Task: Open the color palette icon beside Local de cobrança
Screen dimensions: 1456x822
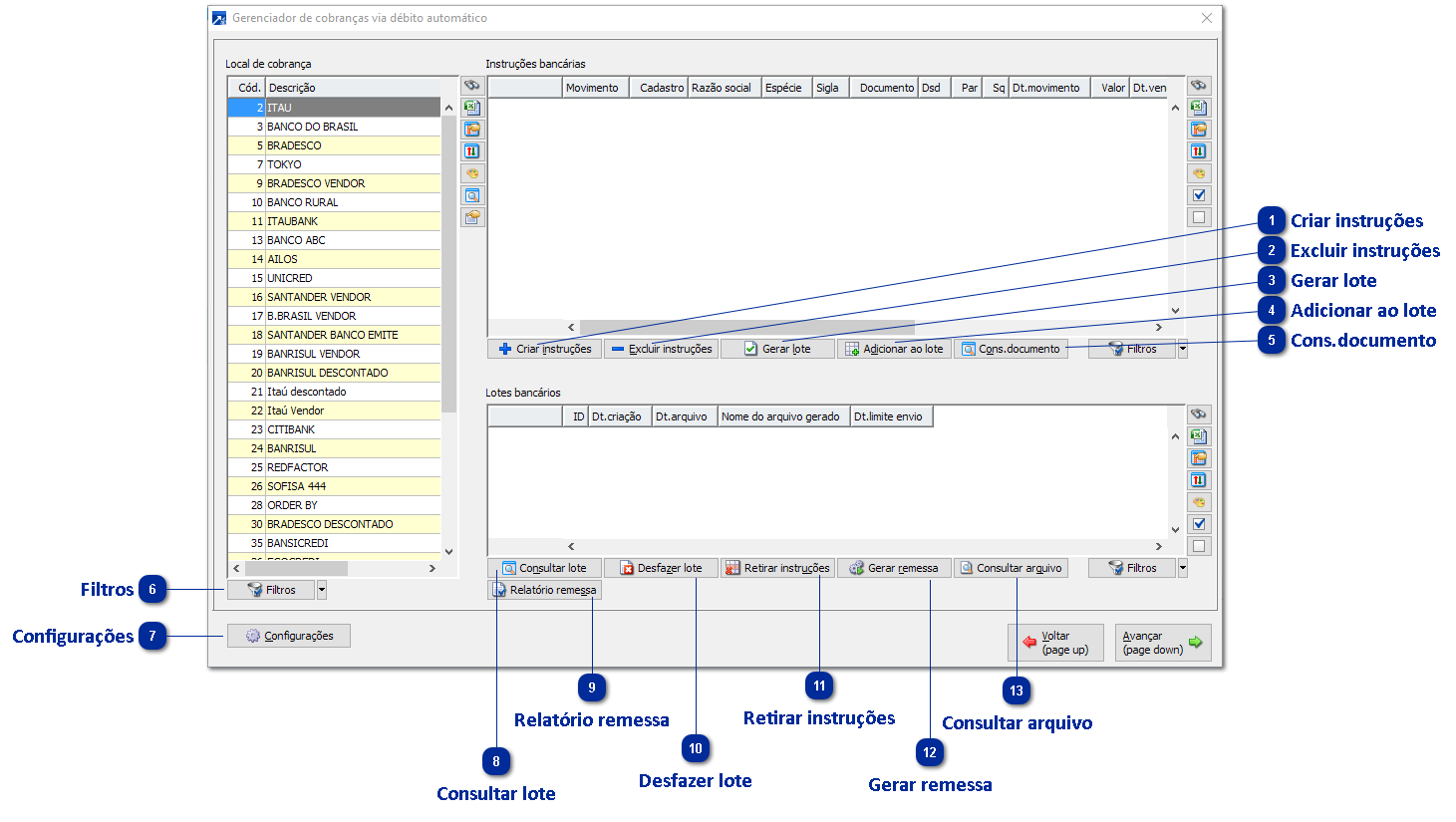Action: point(472,173)
